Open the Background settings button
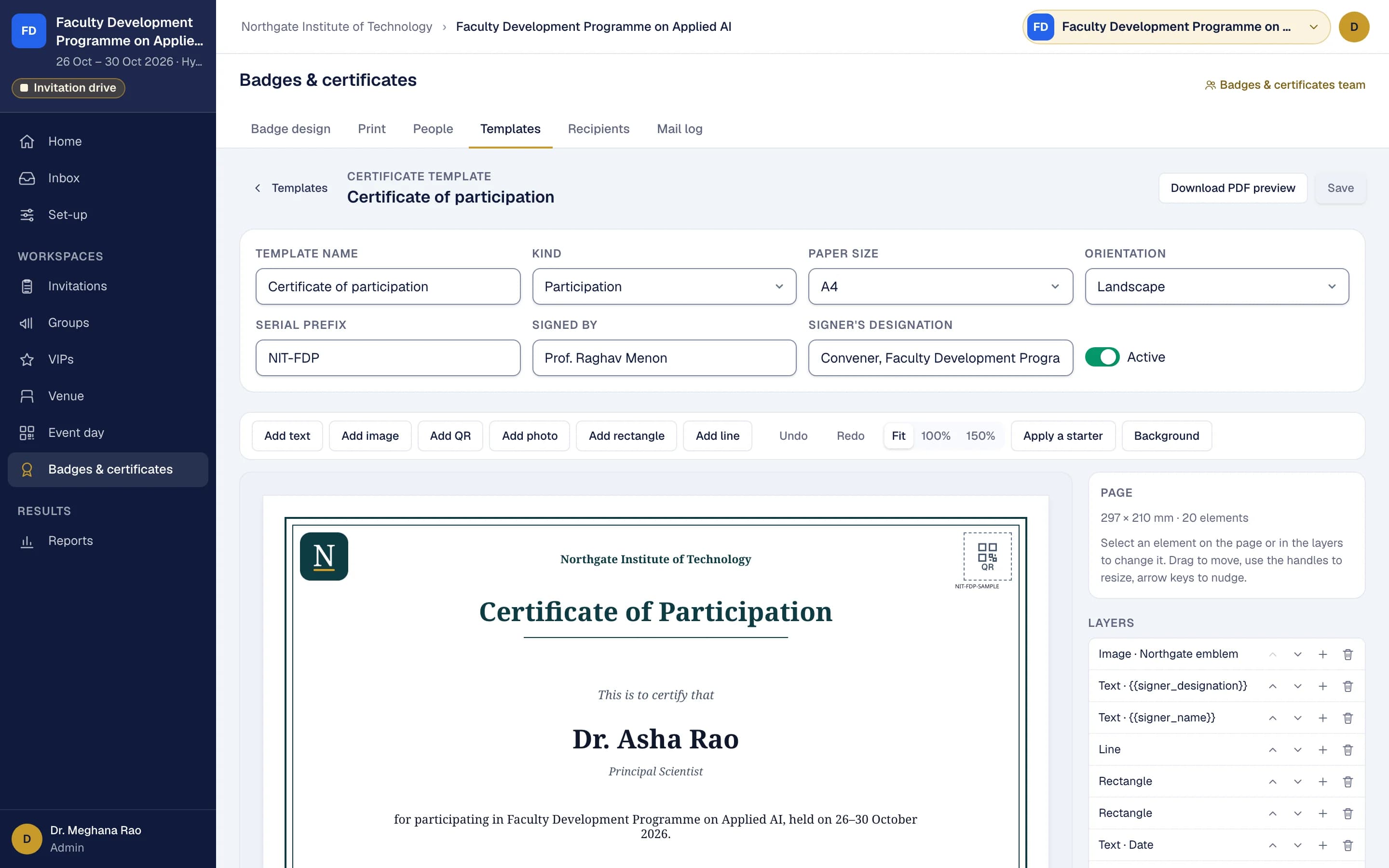1389x868 pixels. (x=1166, y=436)
